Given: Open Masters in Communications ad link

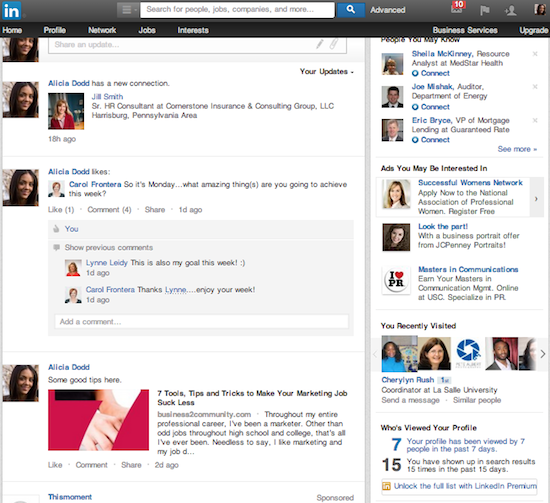Looking at the screenshot, I should tap(468, 269).
